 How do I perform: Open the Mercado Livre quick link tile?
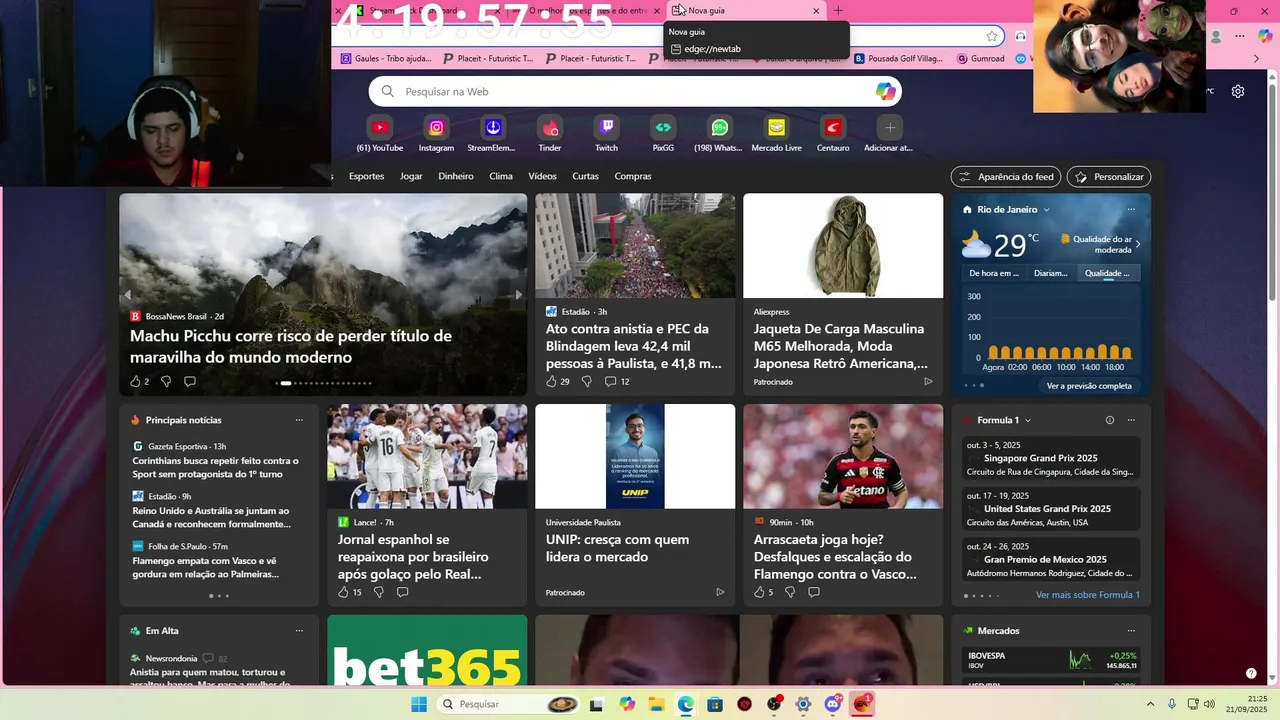click(776, 134)
